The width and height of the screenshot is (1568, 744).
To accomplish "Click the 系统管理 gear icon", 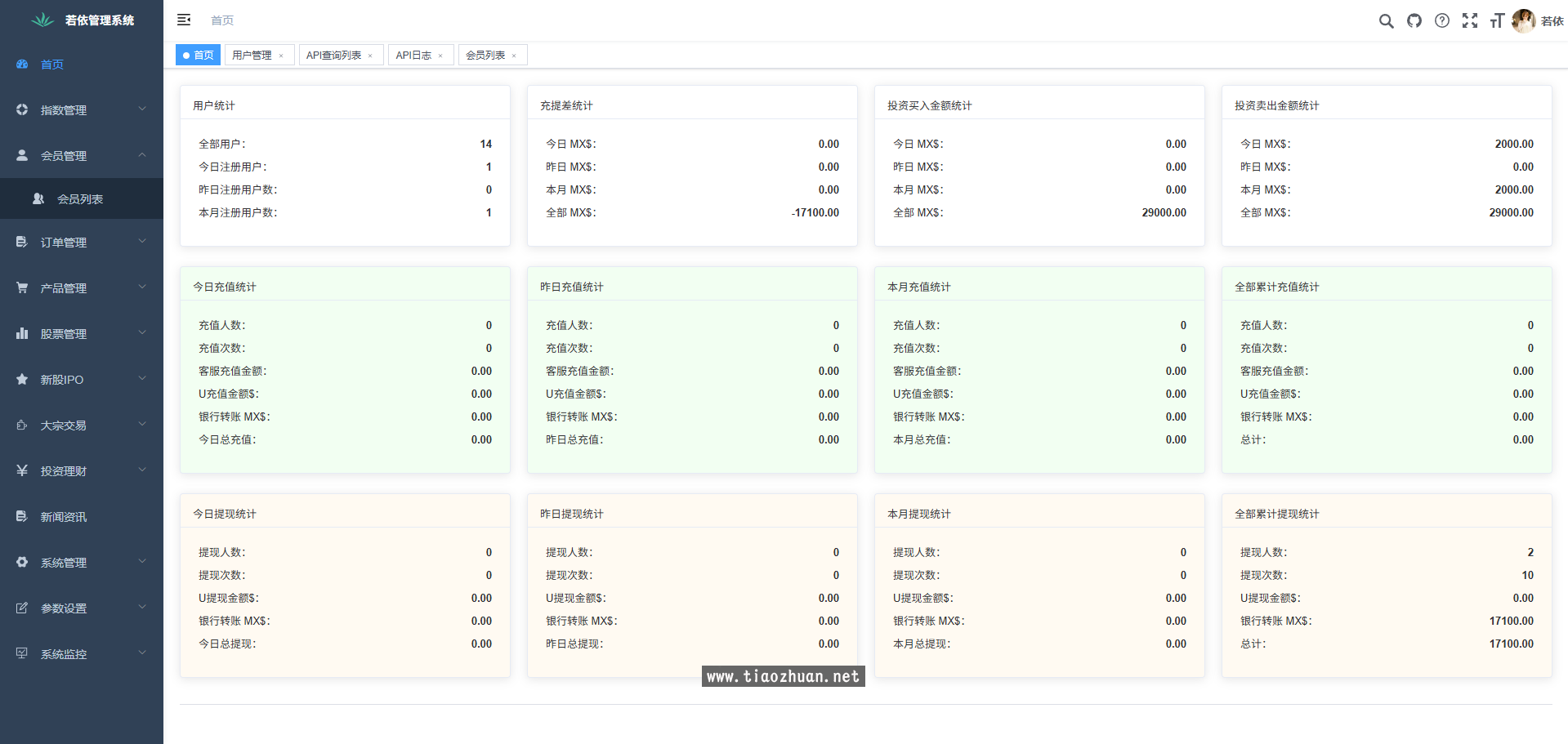I will coord(22,562).
